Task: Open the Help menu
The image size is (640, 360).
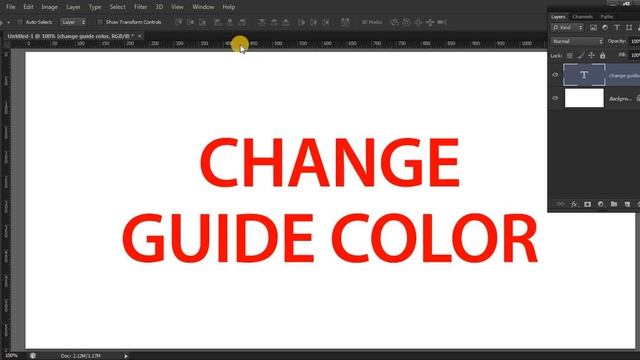Action: (229, 7)
